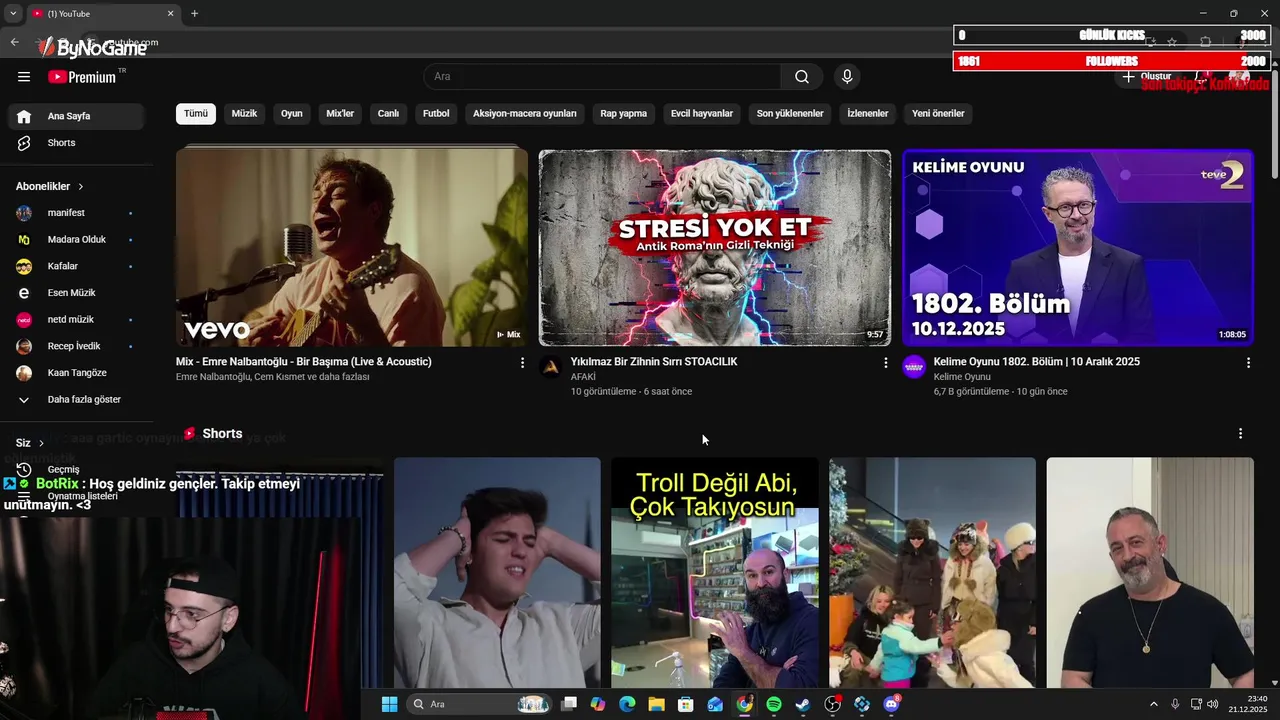This screenshot has height=720, width=1280.
Task: Click Kaan Tangöze channel avatar
Action: click(x=24, y=373)
